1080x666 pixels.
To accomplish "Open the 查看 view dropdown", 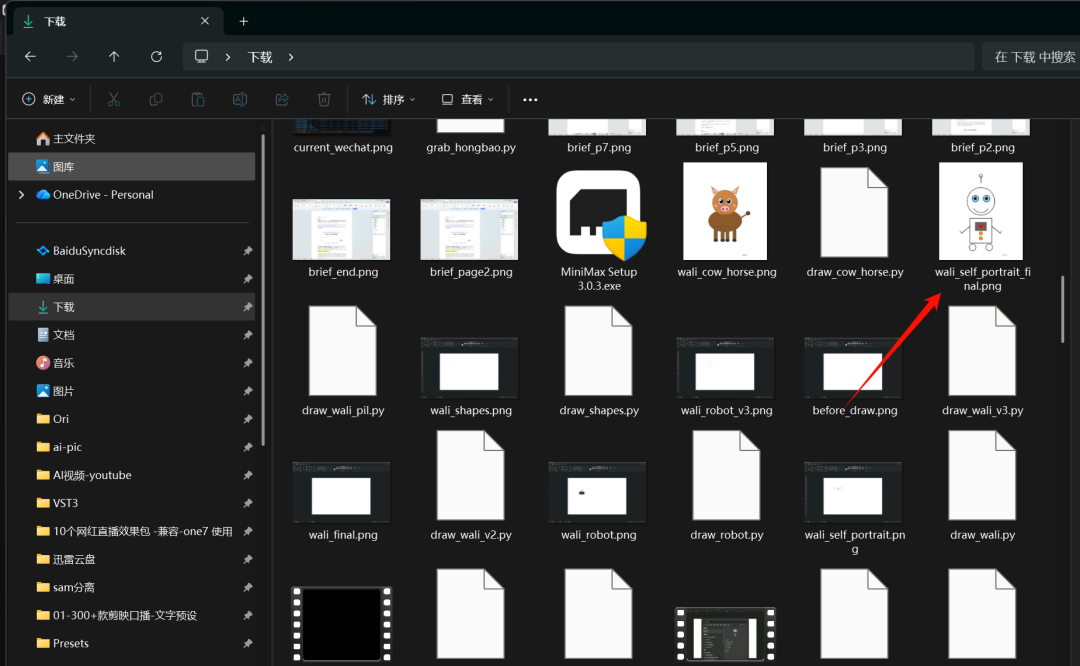I will pyautogui.click(x=467, y=99).
